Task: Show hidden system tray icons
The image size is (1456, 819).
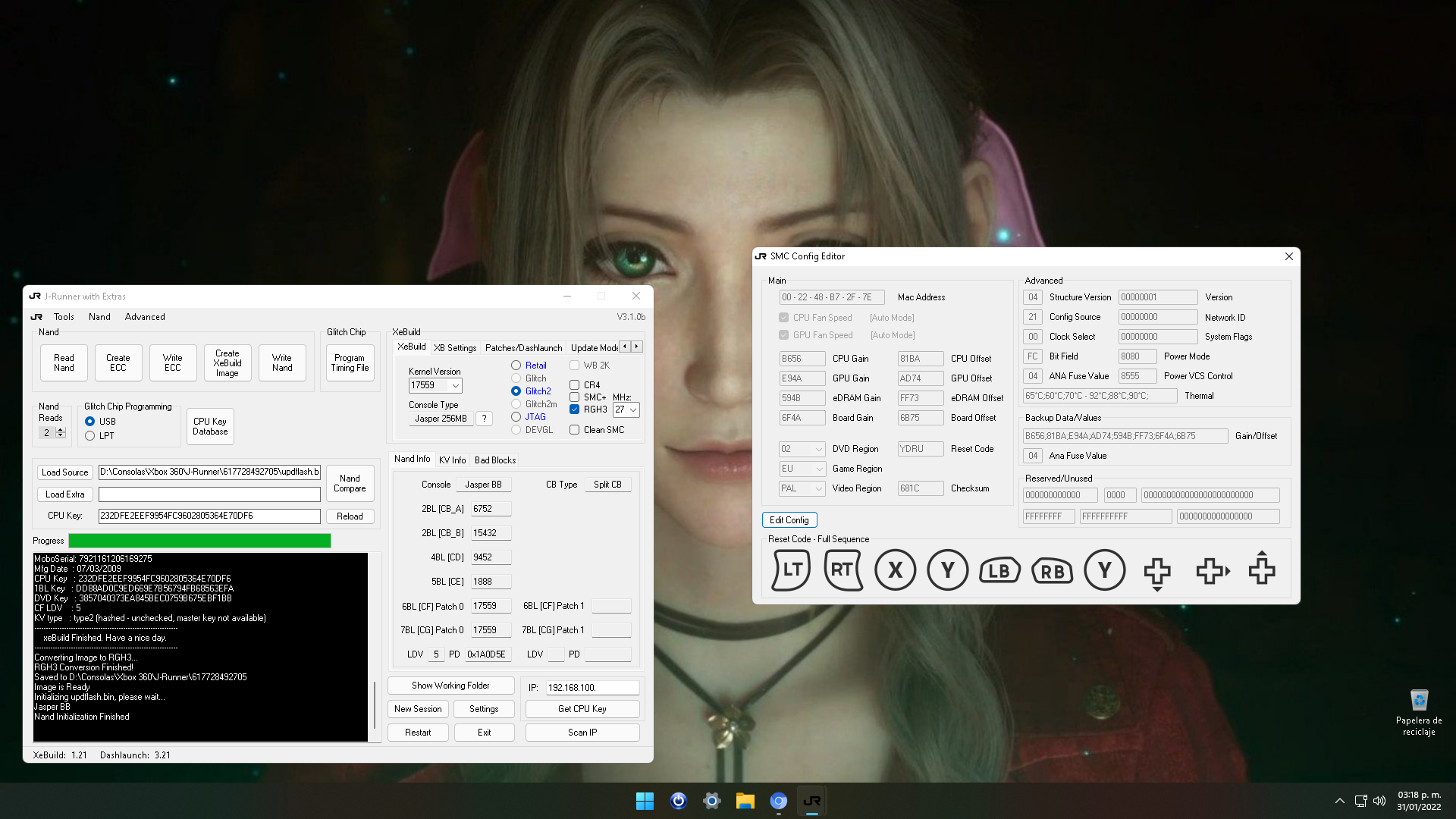Action: (x=1340, y=801)
